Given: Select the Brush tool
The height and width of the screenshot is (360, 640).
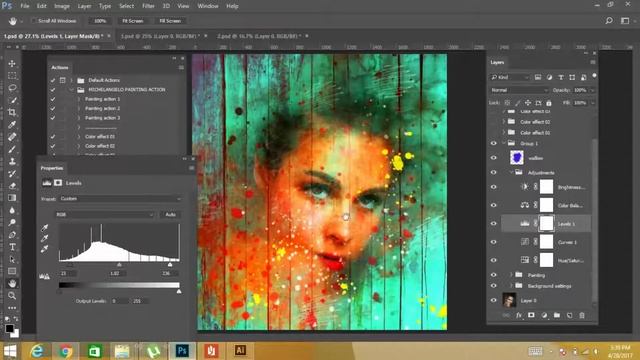Looking at the screenshot, I should [x=12, y=149].
